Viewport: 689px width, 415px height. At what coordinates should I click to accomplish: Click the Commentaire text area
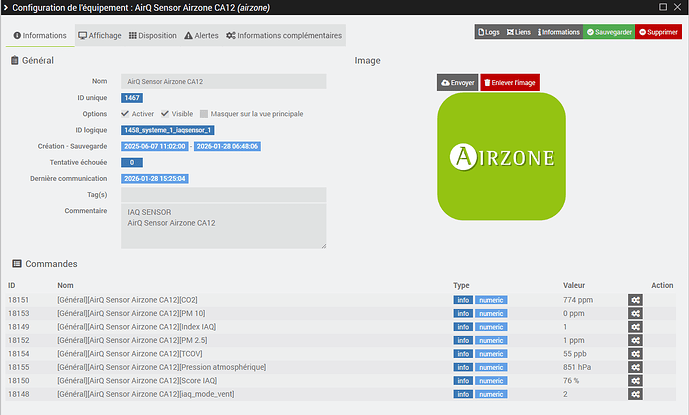click(224, 226)
